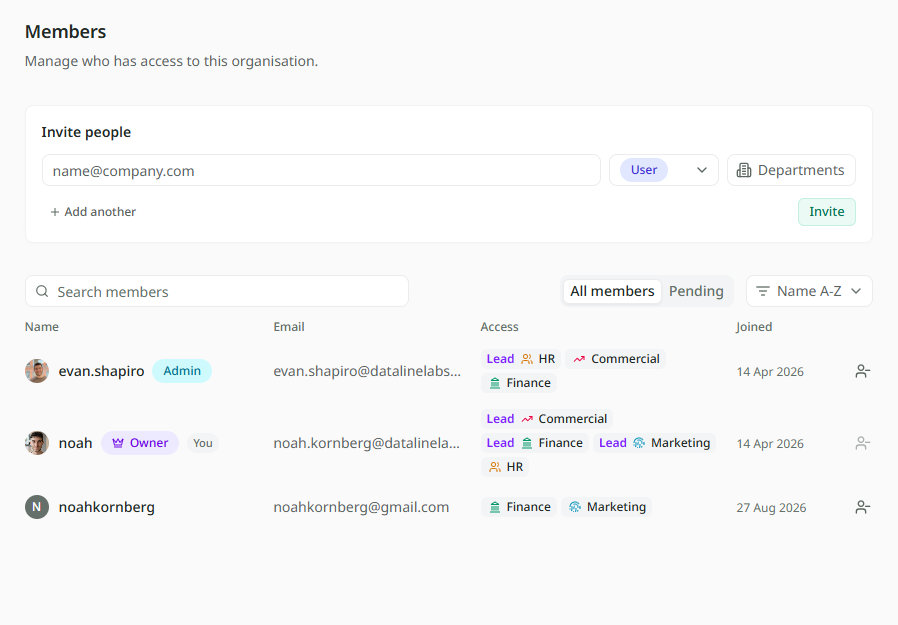898x625 pixels.
Task: Click the You badge
Action: click(203, 443)
